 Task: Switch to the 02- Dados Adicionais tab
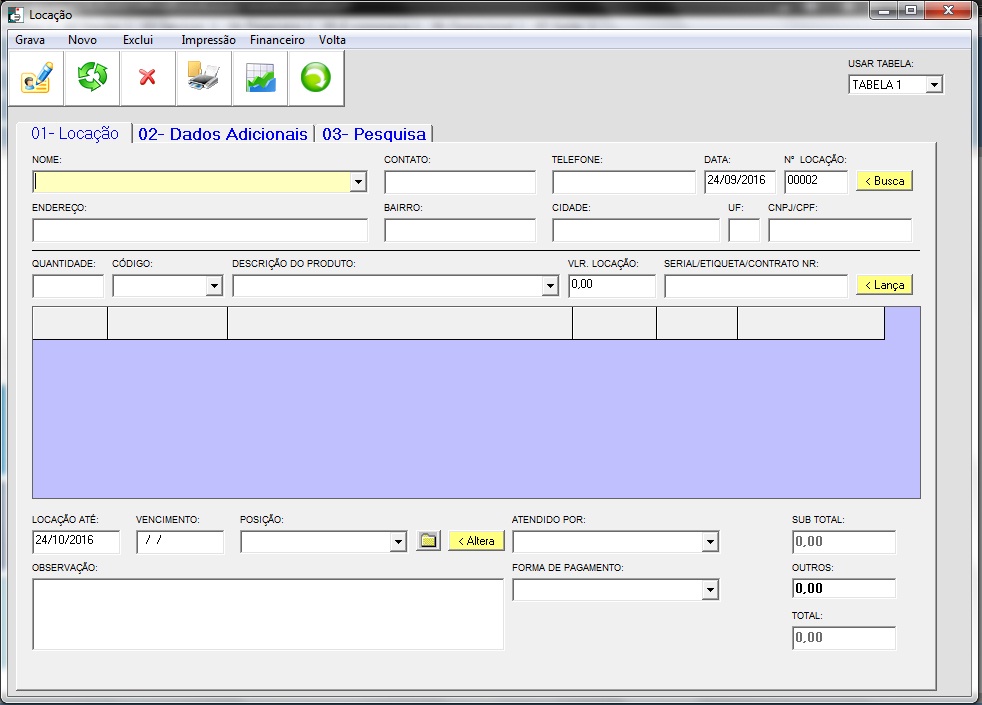pos(223,134)
